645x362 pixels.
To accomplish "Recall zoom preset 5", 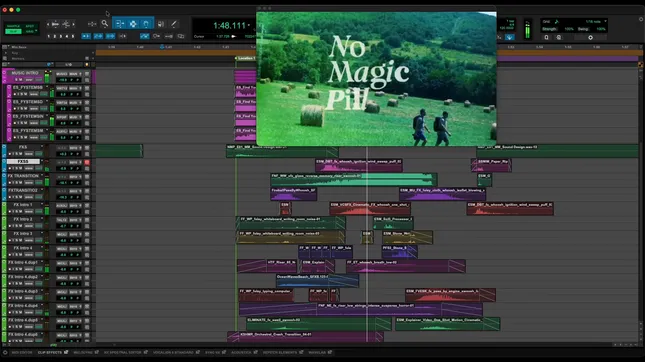I will (x=73, y=36).
